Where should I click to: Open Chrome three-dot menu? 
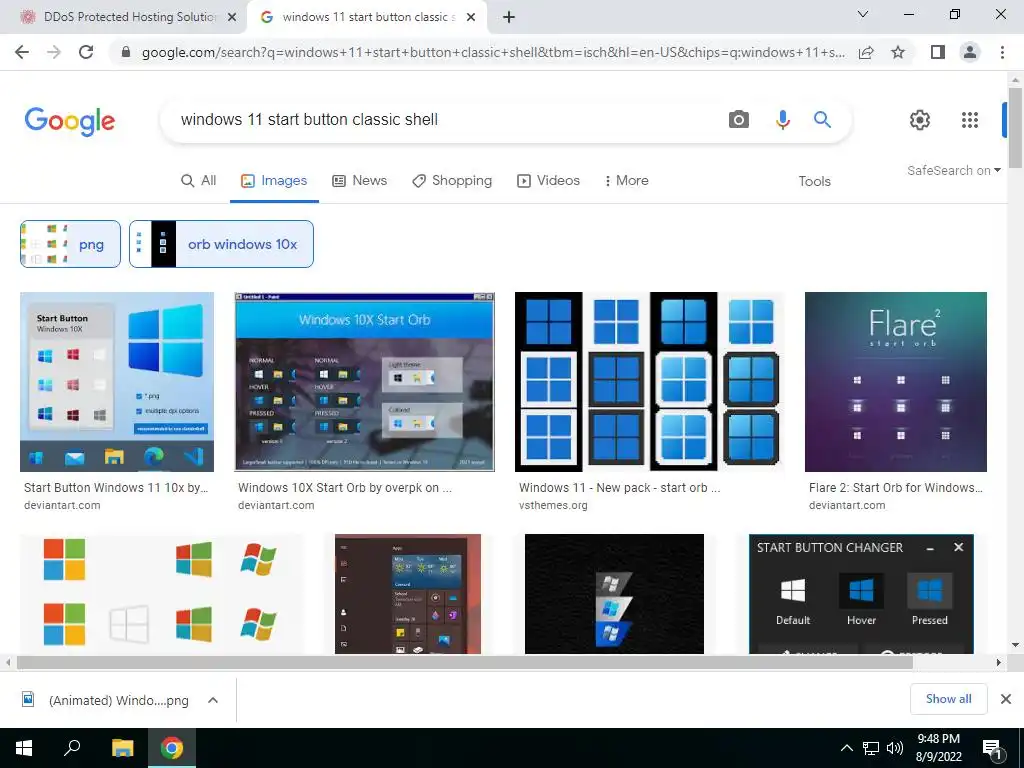(x=1002, y=52)
